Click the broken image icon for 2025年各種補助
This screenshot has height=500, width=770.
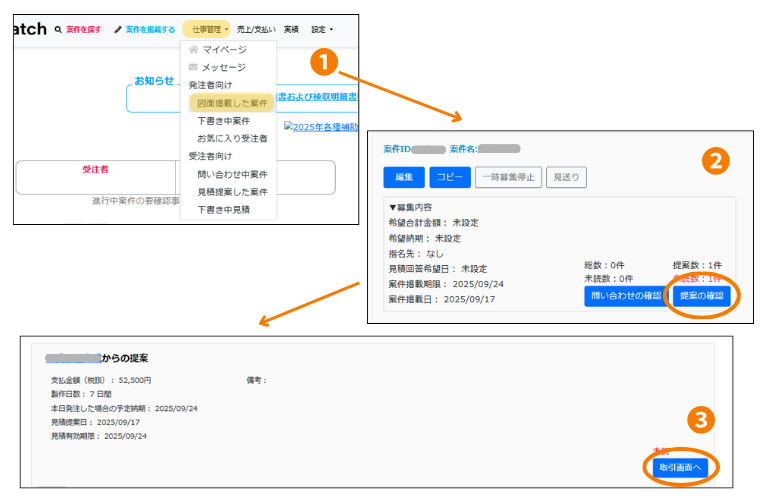point(289,127)
